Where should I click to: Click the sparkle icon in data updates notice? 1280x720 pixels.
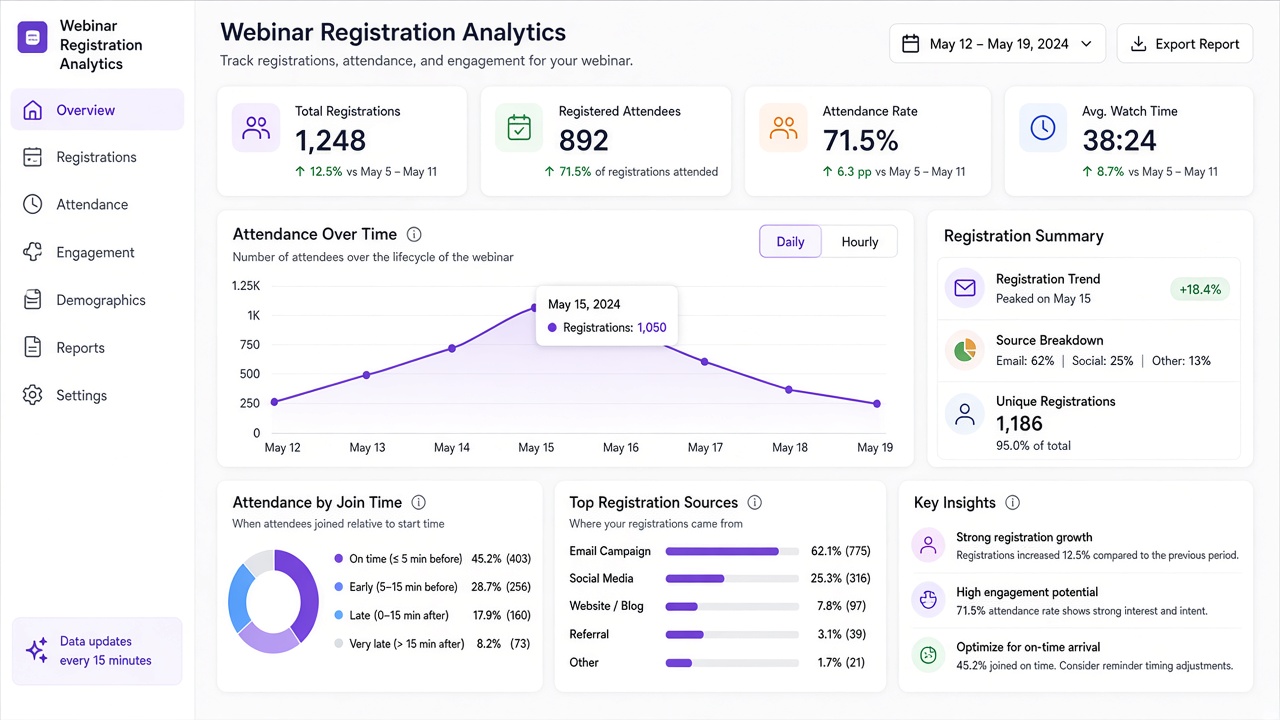coord(37,651)
